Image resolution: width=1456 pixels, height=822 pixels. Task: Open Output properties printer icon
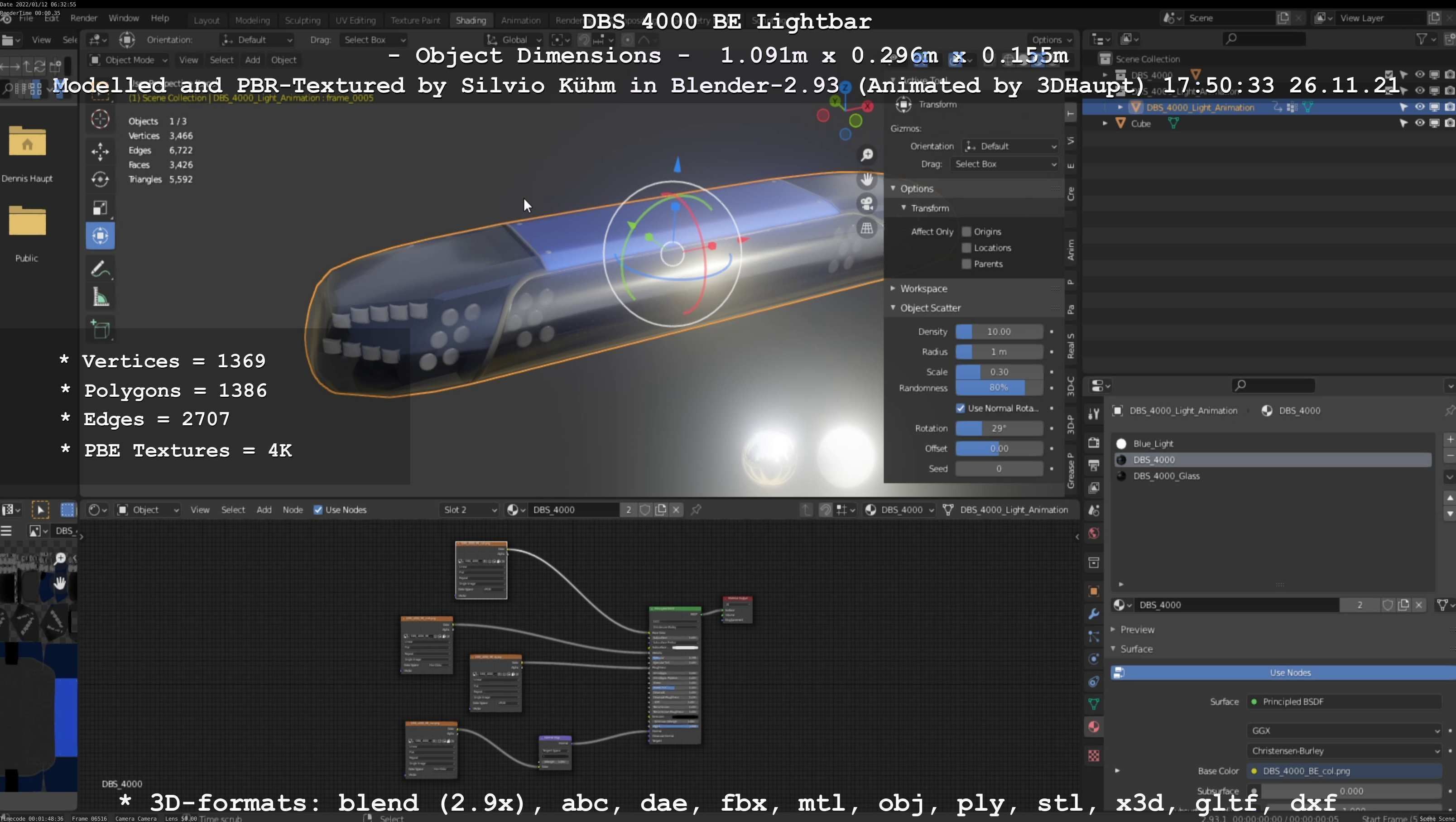1094,465
